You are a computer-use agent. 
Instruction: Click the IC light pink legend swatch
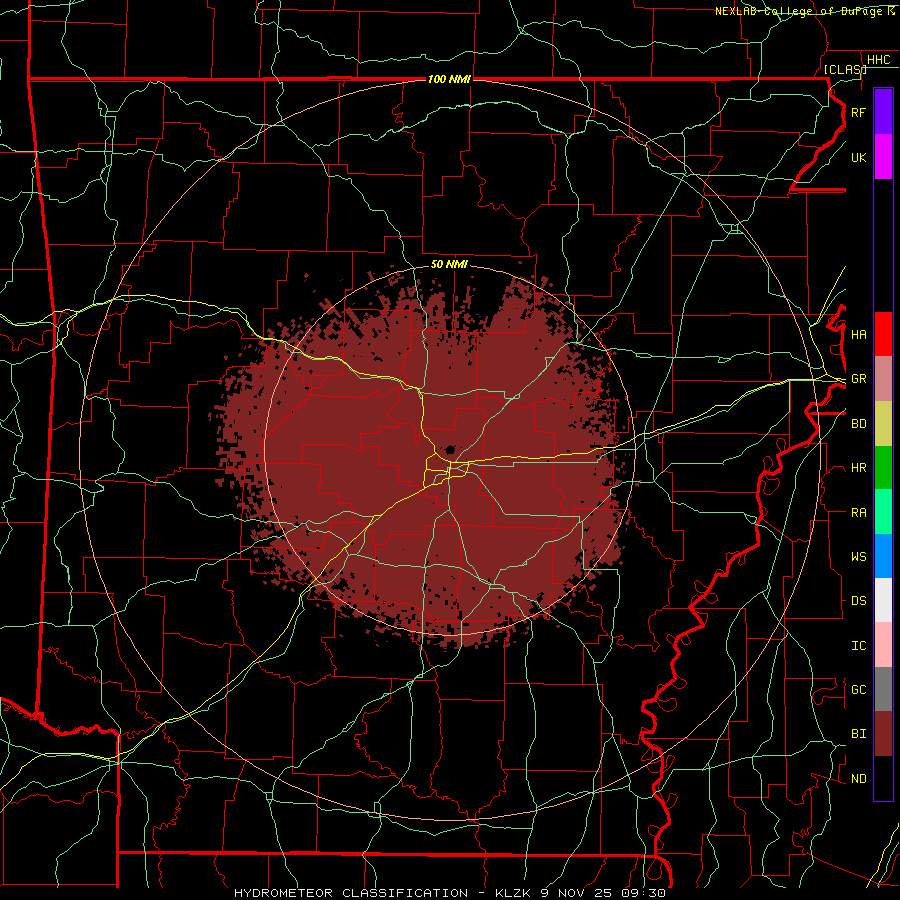[883, 645]
